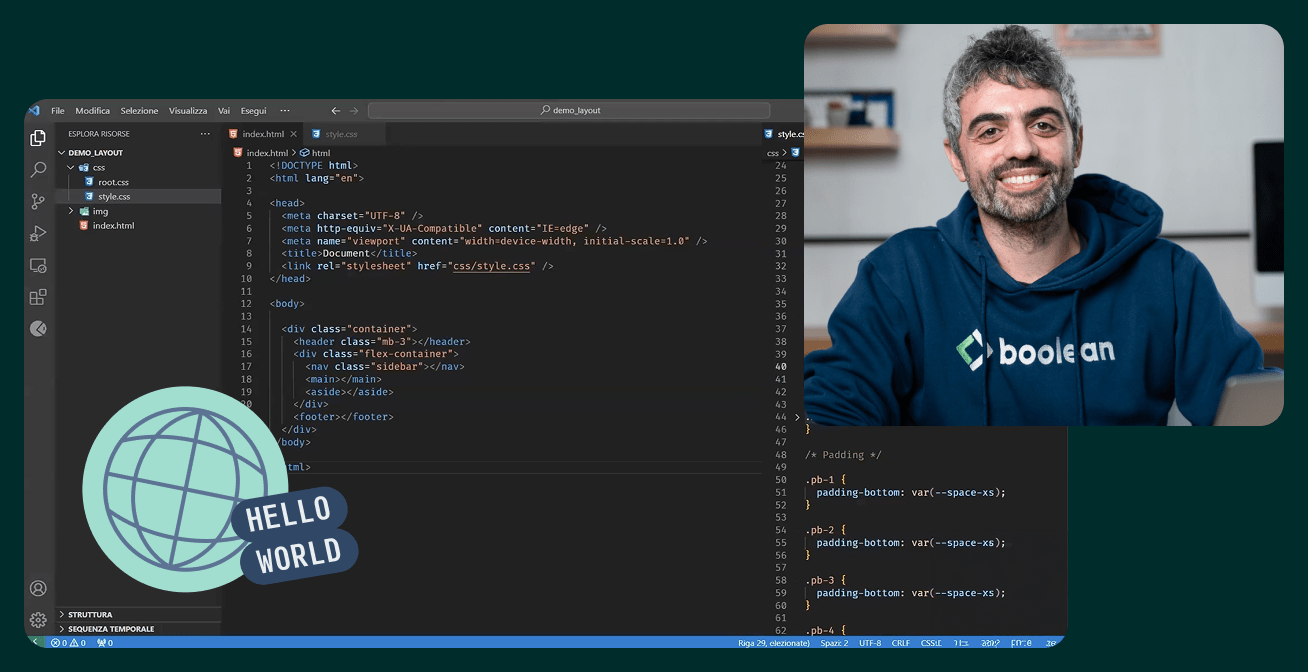
Task: Select the Esplora Risorse explorer icon
Action: (x=38, y=138)
